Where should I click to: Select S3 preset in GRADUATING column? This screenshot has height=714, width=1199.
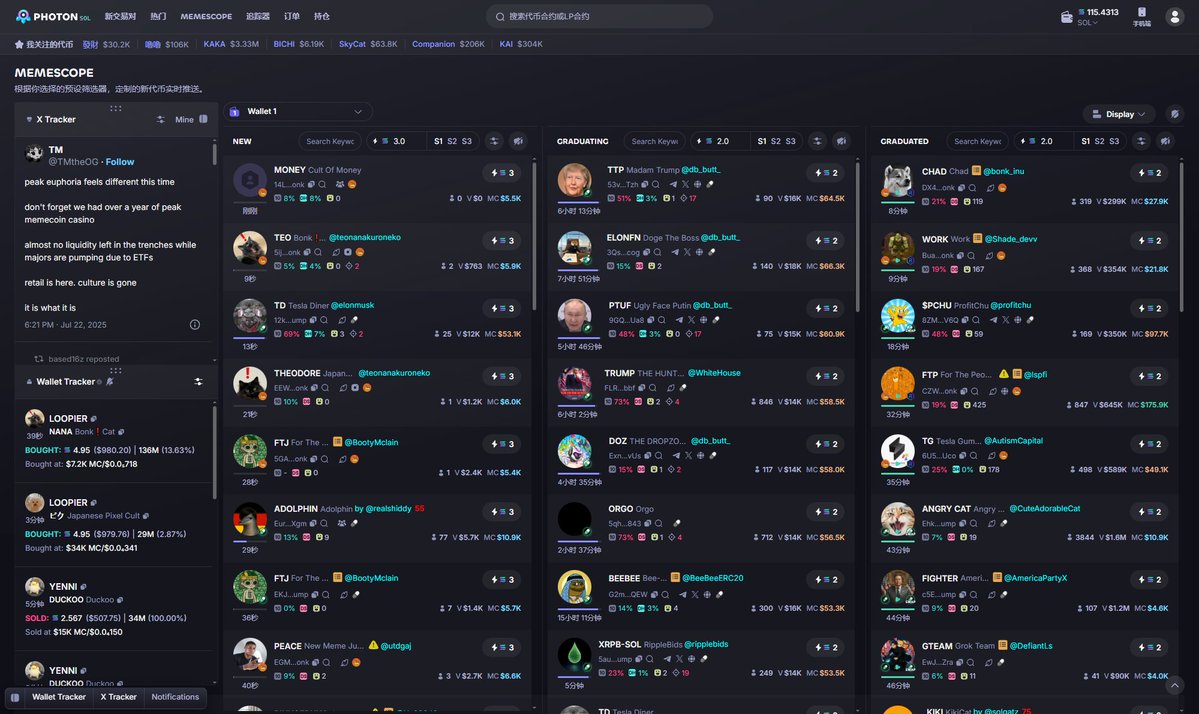click(790, 141)
